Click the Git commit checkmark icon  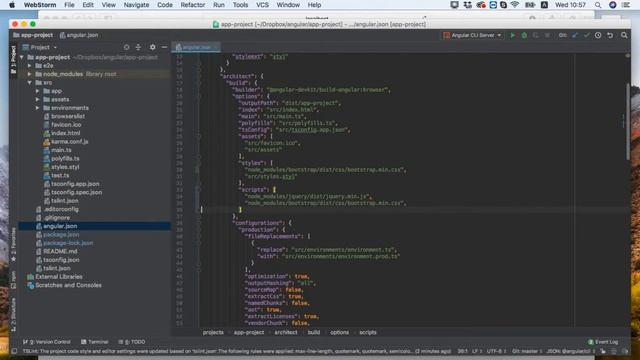pos(587,36)
